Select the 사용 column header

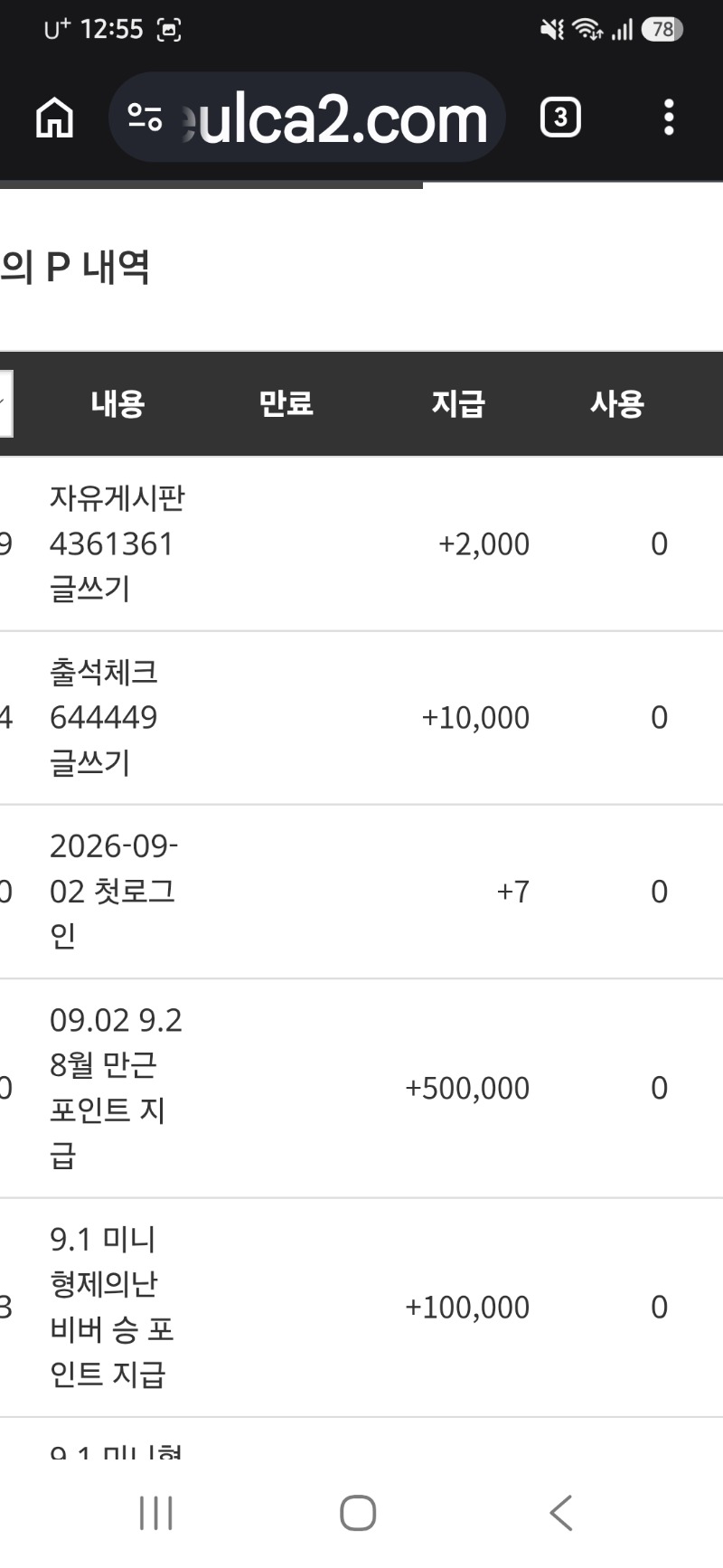click(x=617, y=403)
